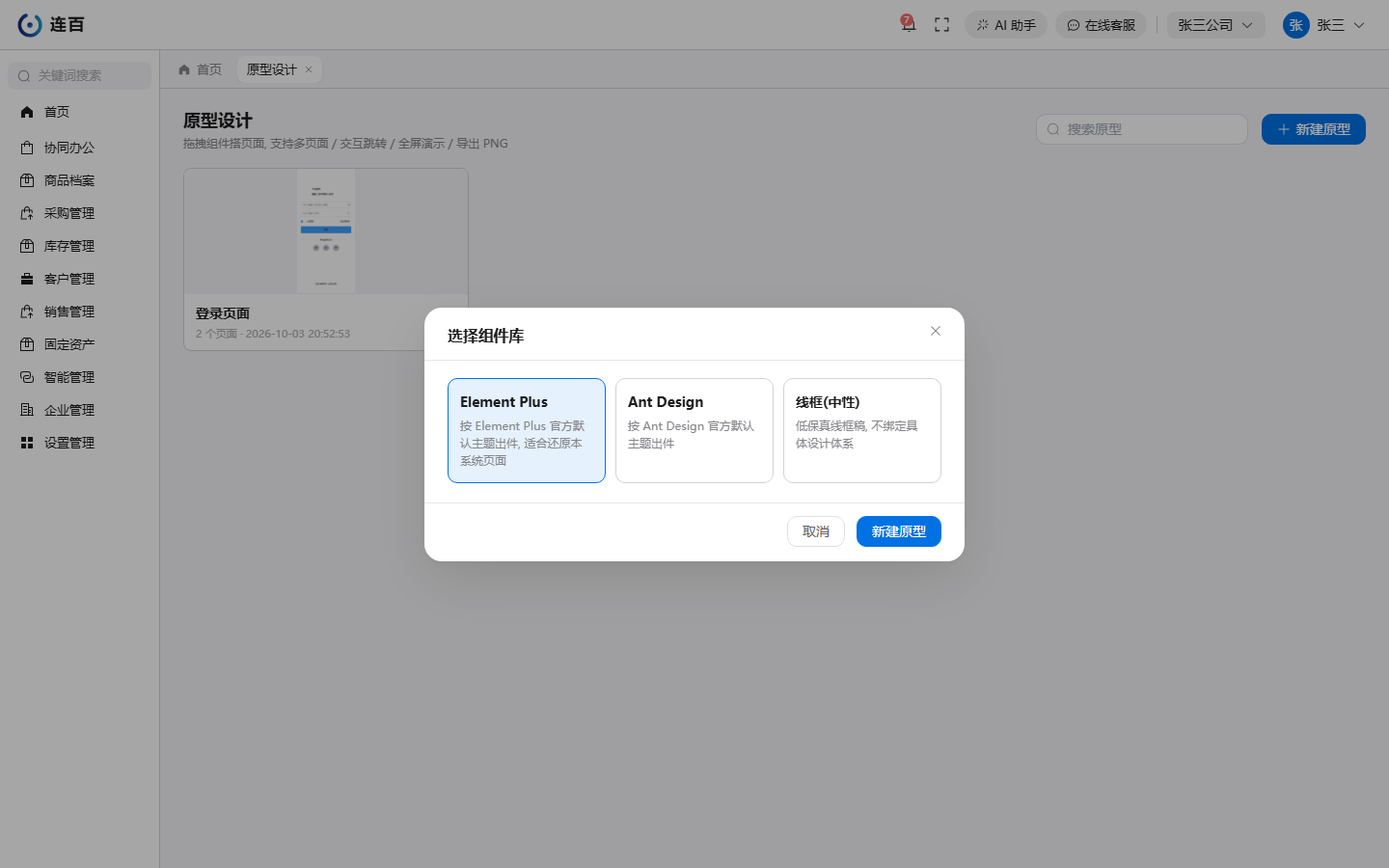Screen dimensions: 1389x868
Task: Open 采购管理 in the sidebar
Action: [x=80, y=213]
